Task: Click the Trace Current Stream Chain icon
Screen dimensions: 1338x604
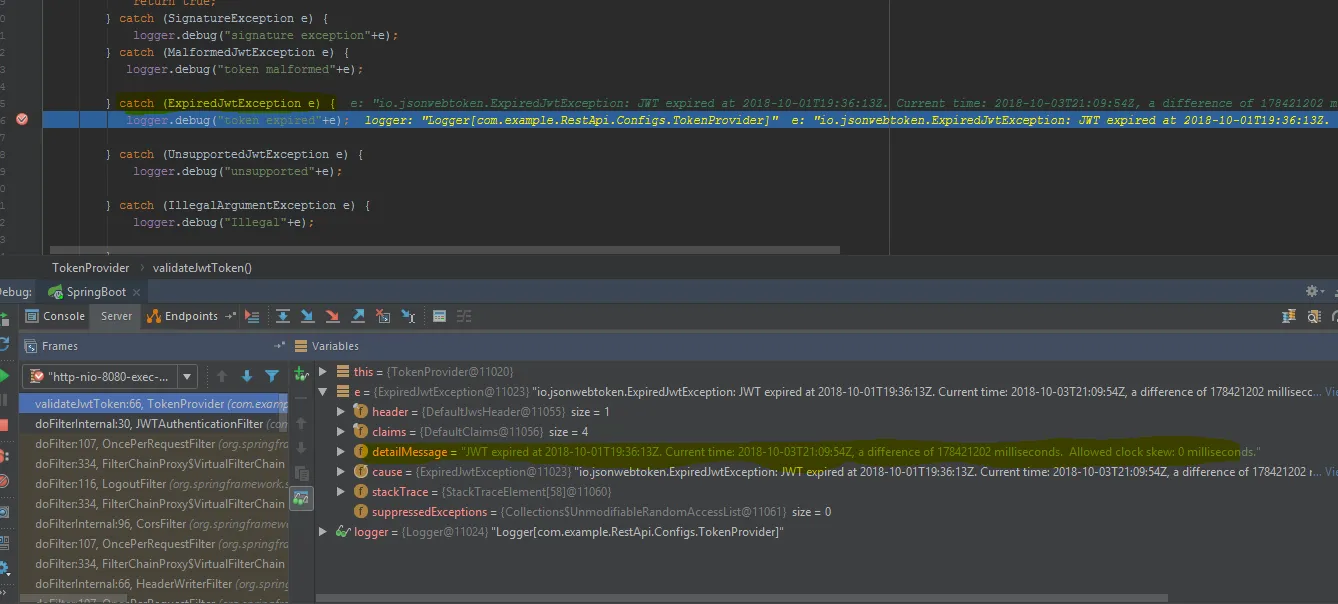Action: [x=464, y=316]
